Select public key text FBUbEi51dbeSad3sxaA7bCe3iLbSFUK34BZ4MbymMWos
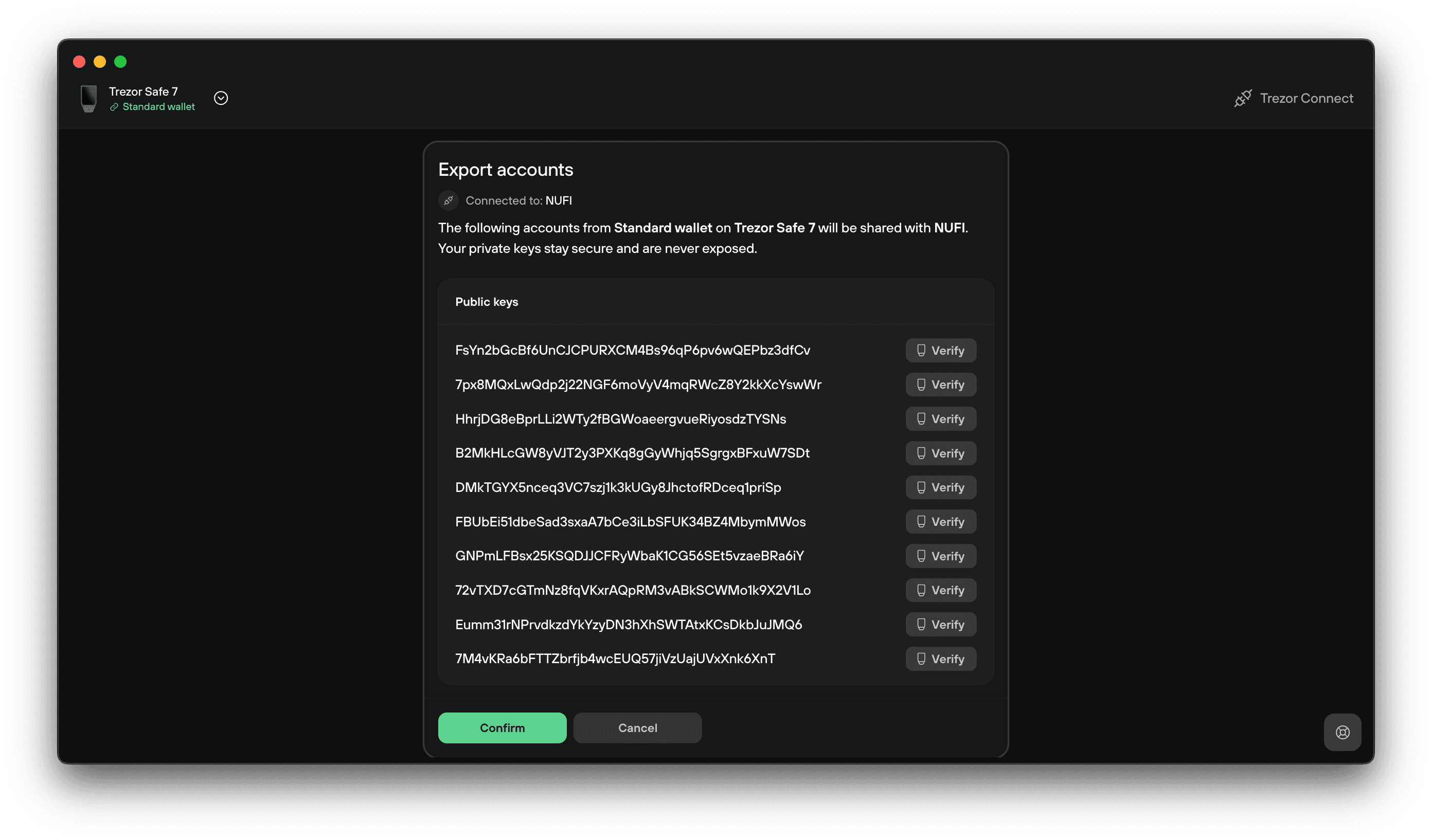1432x840 pixels. pos(630,521)
